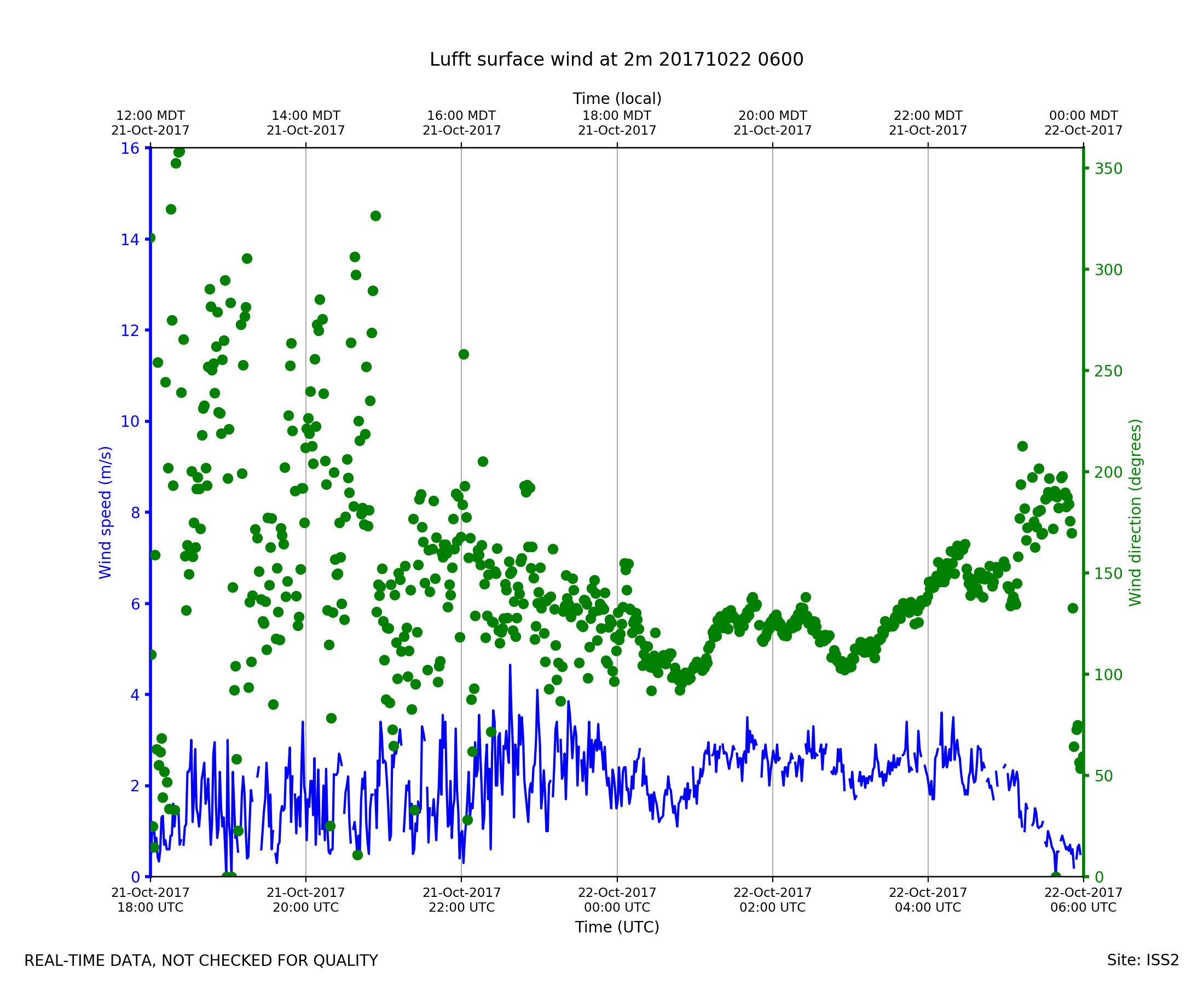Screen dimensions: 1204x985
Task: Click the 'Time (local)' top axis label
Action: 617,99
